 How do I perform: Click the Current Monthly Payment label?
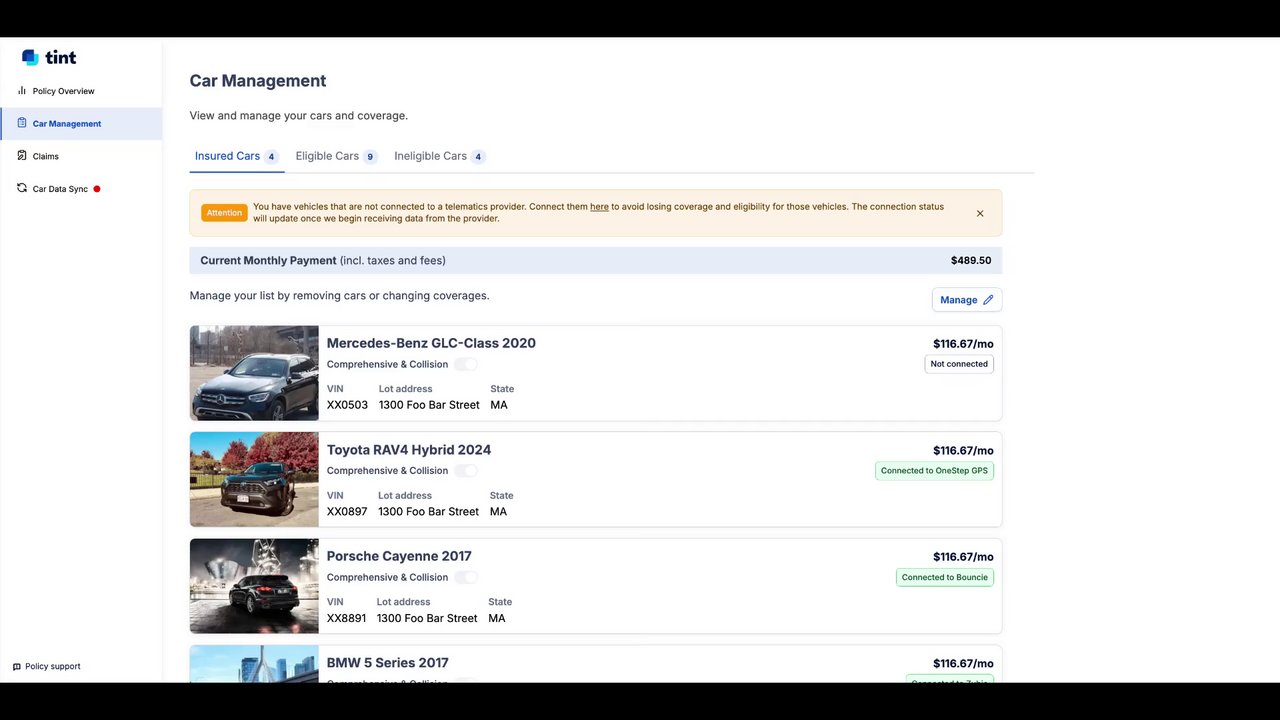coord(268,261)
